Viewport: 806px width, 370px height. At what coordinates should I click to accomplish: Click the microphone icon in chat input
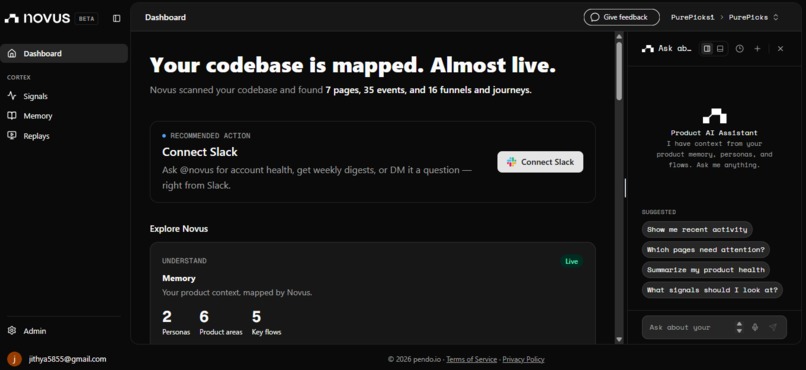coord(755,327)
